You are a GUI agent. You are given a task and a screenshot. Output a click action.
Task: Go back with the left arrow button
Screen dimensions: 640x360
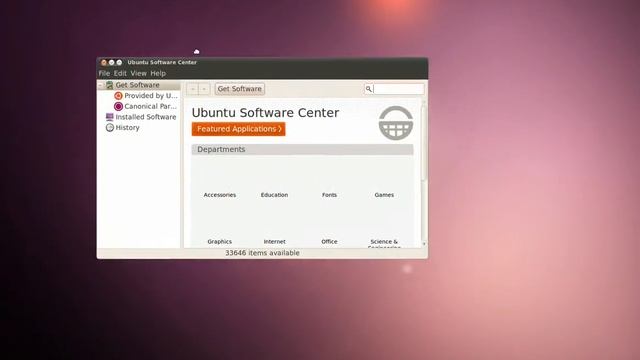pos(193,89)
